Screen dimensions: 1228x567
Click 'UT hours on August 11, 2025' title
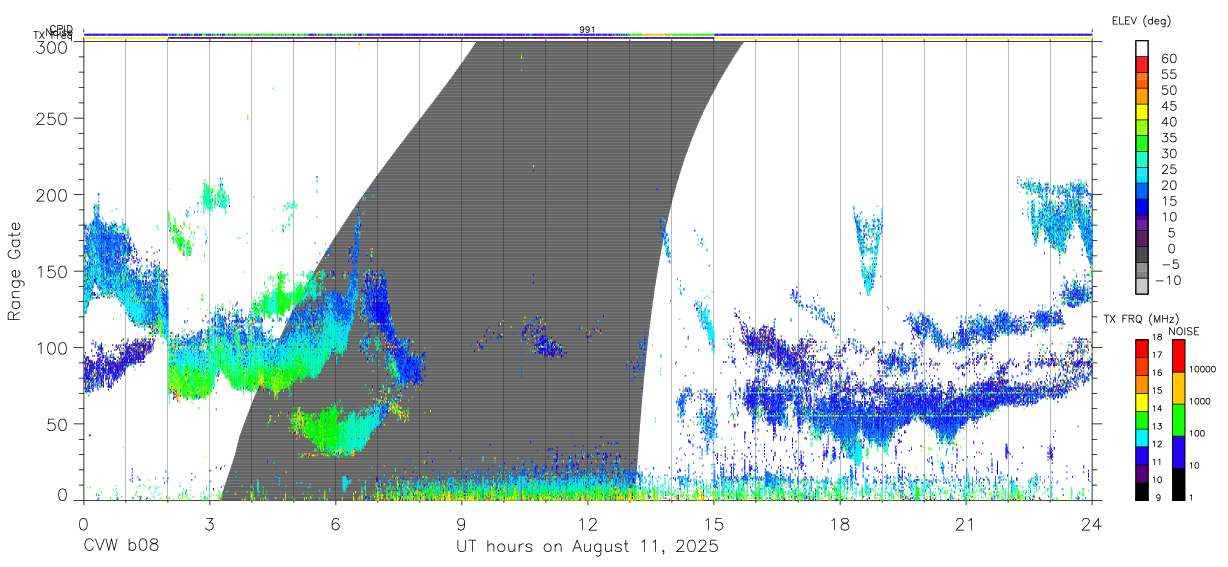click(587, 546)
